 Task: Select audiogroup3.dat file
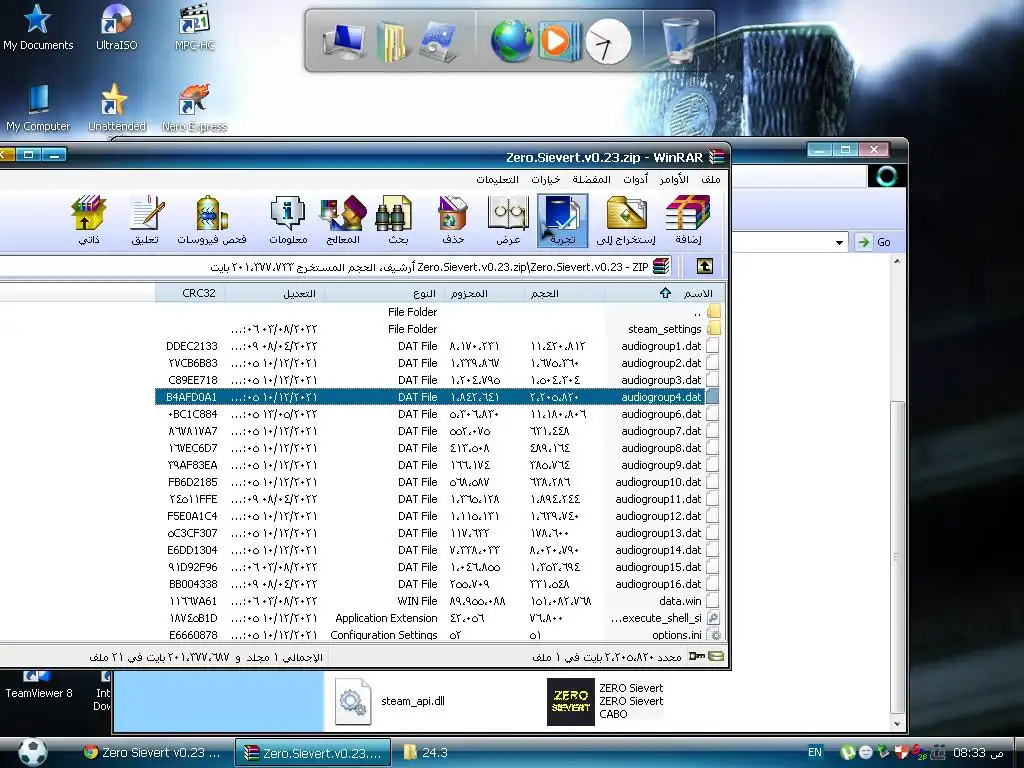click(x=438, y=379)
